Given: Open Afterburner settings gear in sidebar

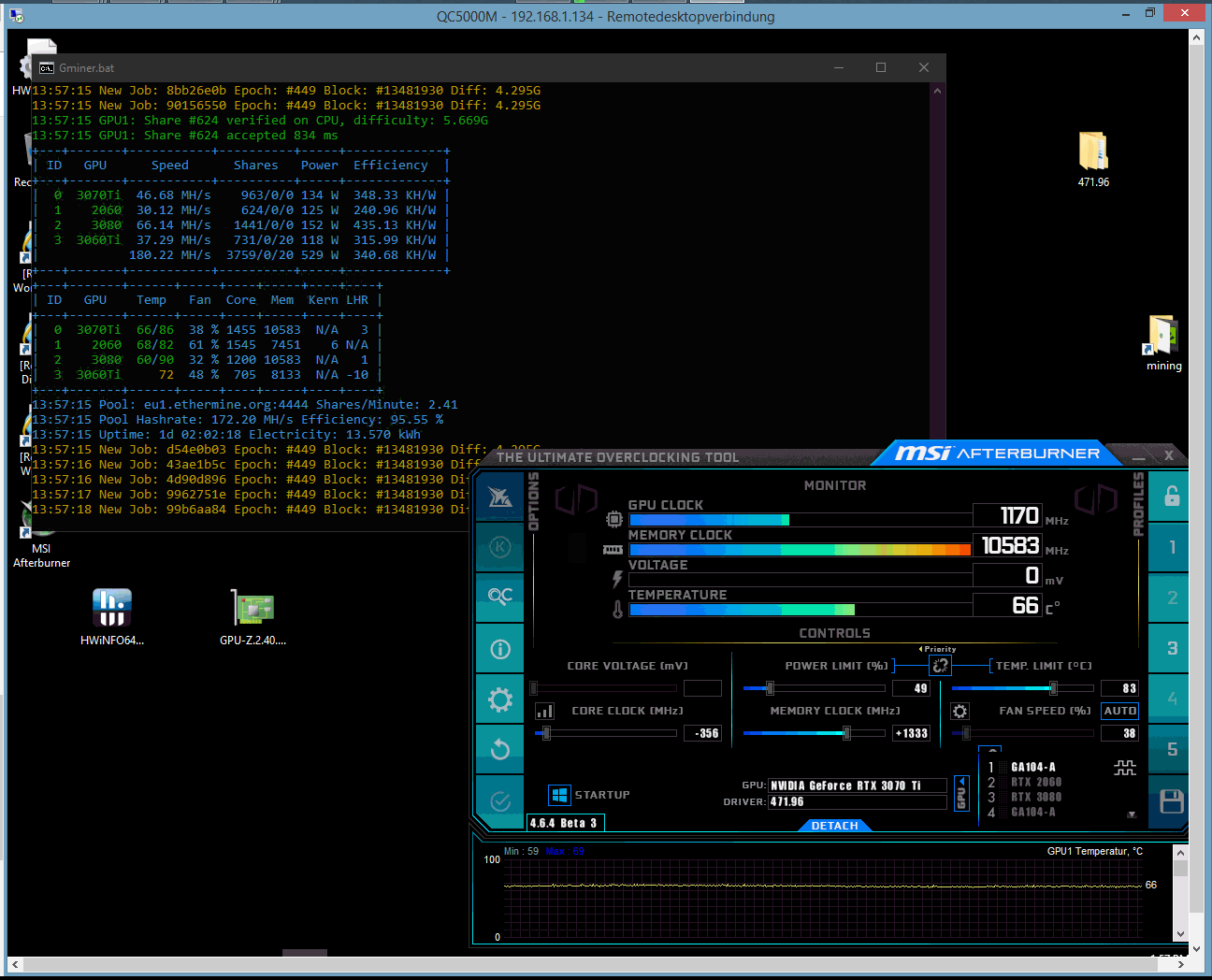Looking at the screenshot, I should coord(499,699).
